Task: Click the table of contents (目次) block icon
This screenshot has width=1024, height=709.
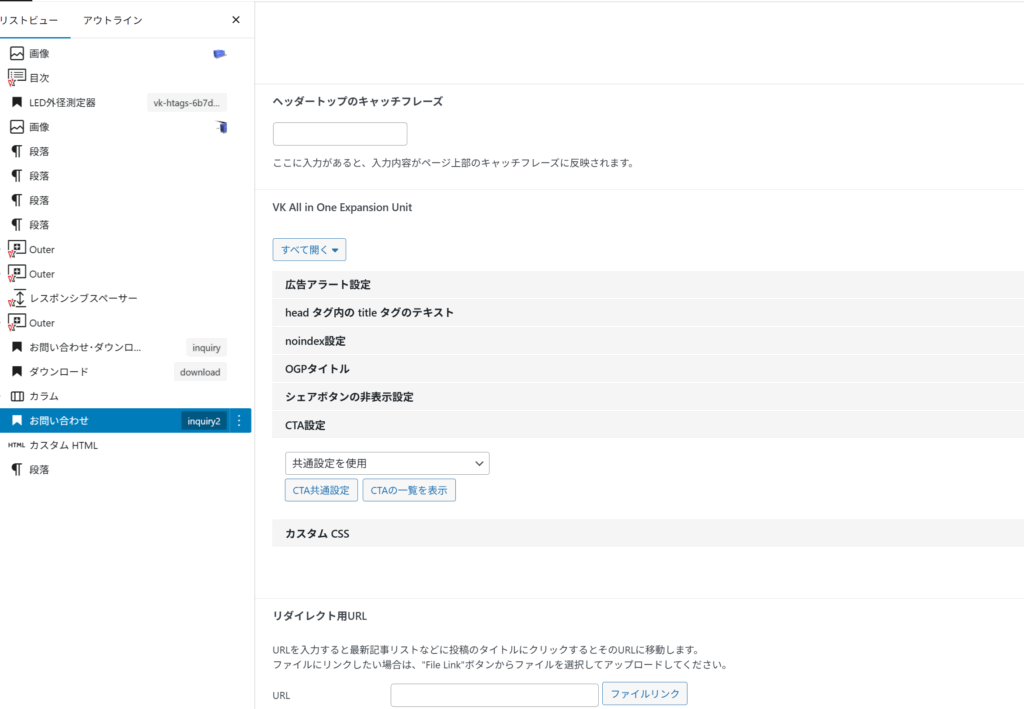Action: coord(17,77)
